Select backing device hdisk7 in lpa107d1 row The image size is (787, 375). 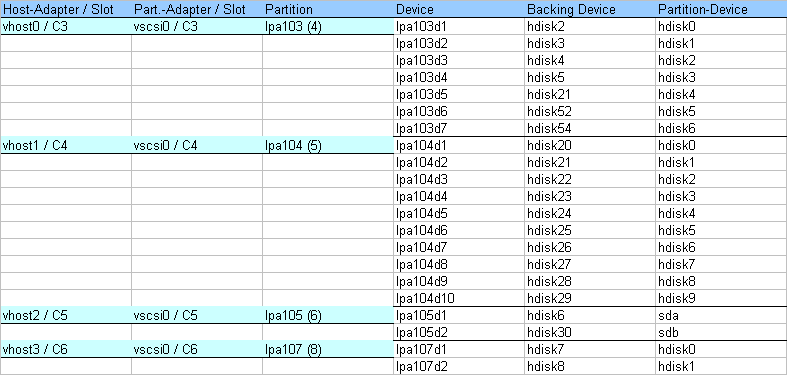tap(590, 349)
